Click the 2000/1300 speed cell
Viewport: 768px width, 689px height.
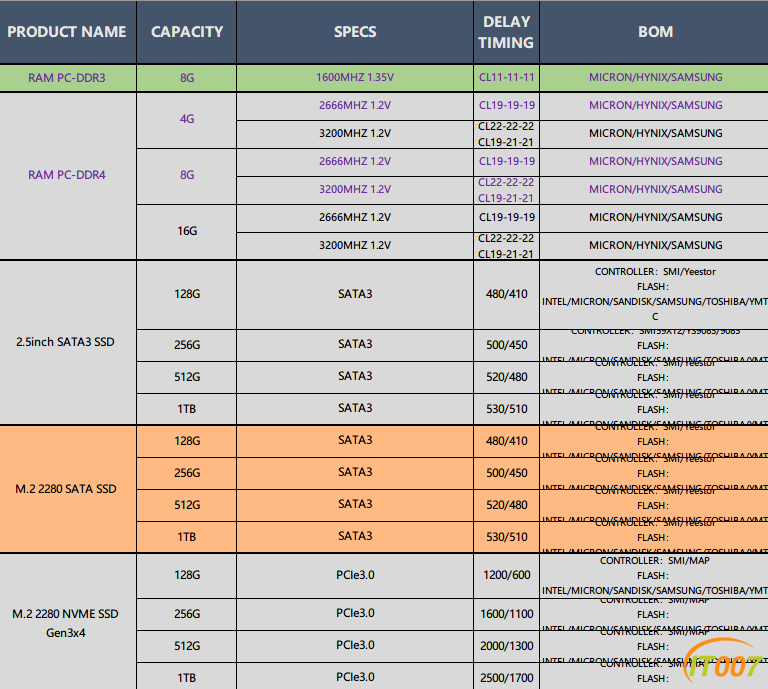506,646
